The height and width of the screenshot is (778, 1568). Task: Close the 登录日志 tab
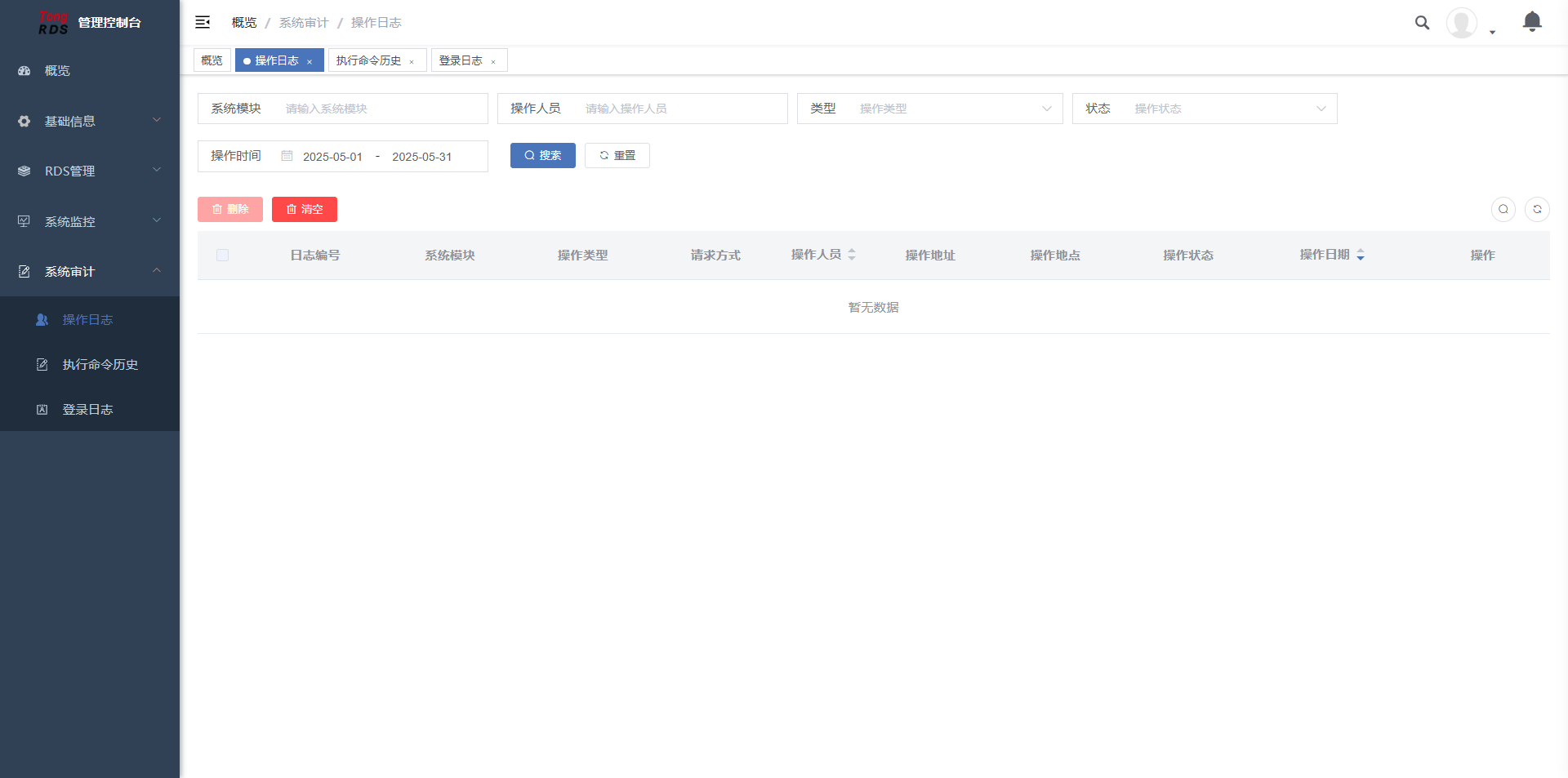(493, 62)
